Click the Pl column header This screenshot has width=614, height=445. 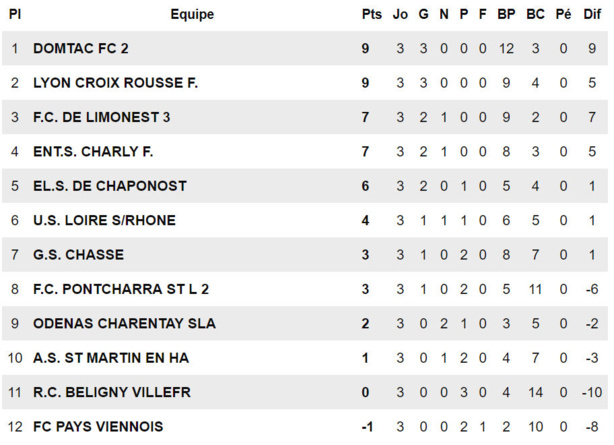(x=15, y=15)
